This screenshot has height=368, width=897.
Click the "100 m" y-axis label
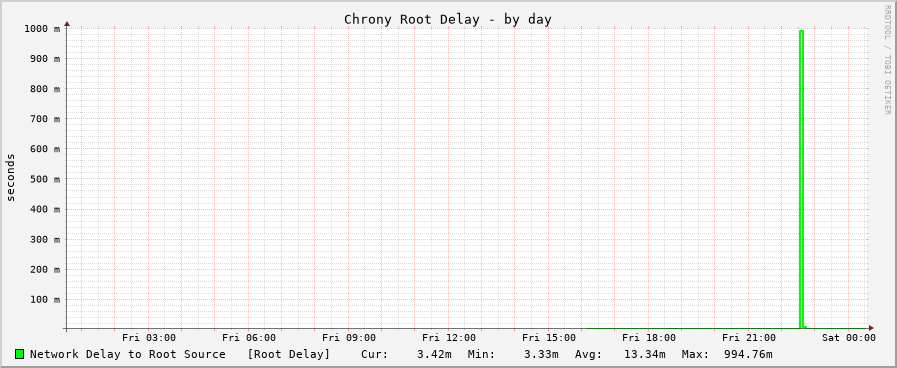point(46,299)
